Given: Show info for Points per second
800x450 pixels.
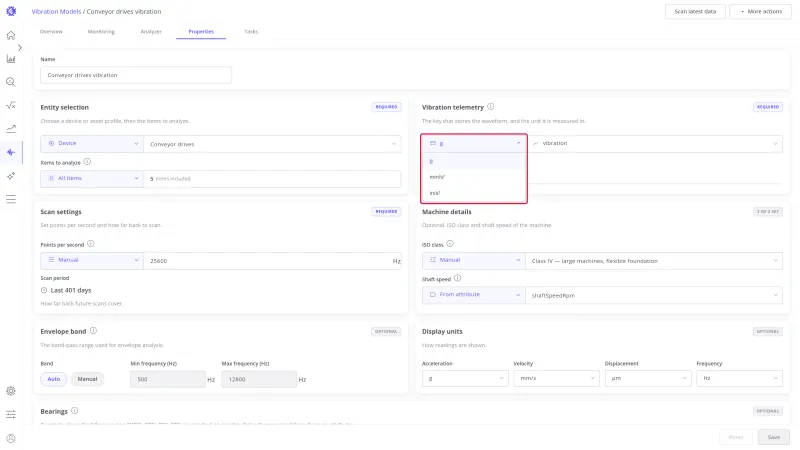Looking at the screenshot, I should (91, 244).
